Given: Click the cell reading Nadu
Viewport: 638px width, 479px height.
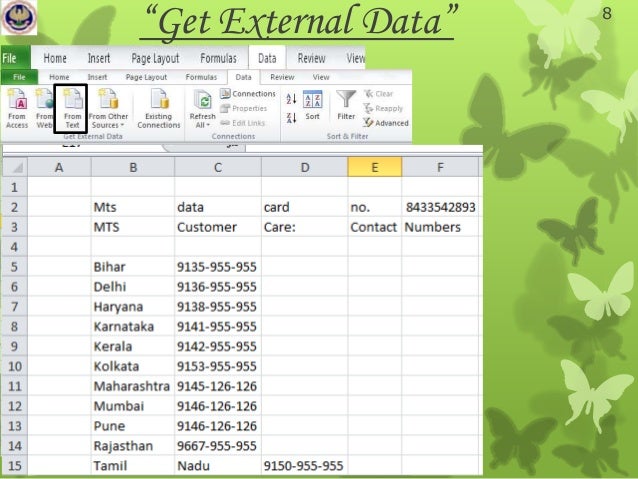Looking at the screenshot, I should 218,466.
